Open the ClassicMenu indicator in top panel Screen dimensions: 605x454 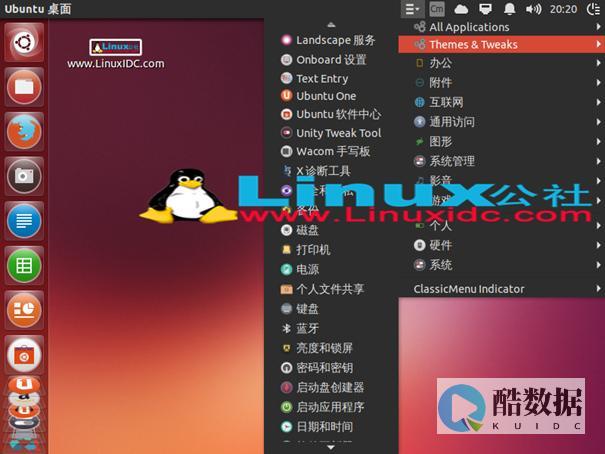(x=412, y=9)
